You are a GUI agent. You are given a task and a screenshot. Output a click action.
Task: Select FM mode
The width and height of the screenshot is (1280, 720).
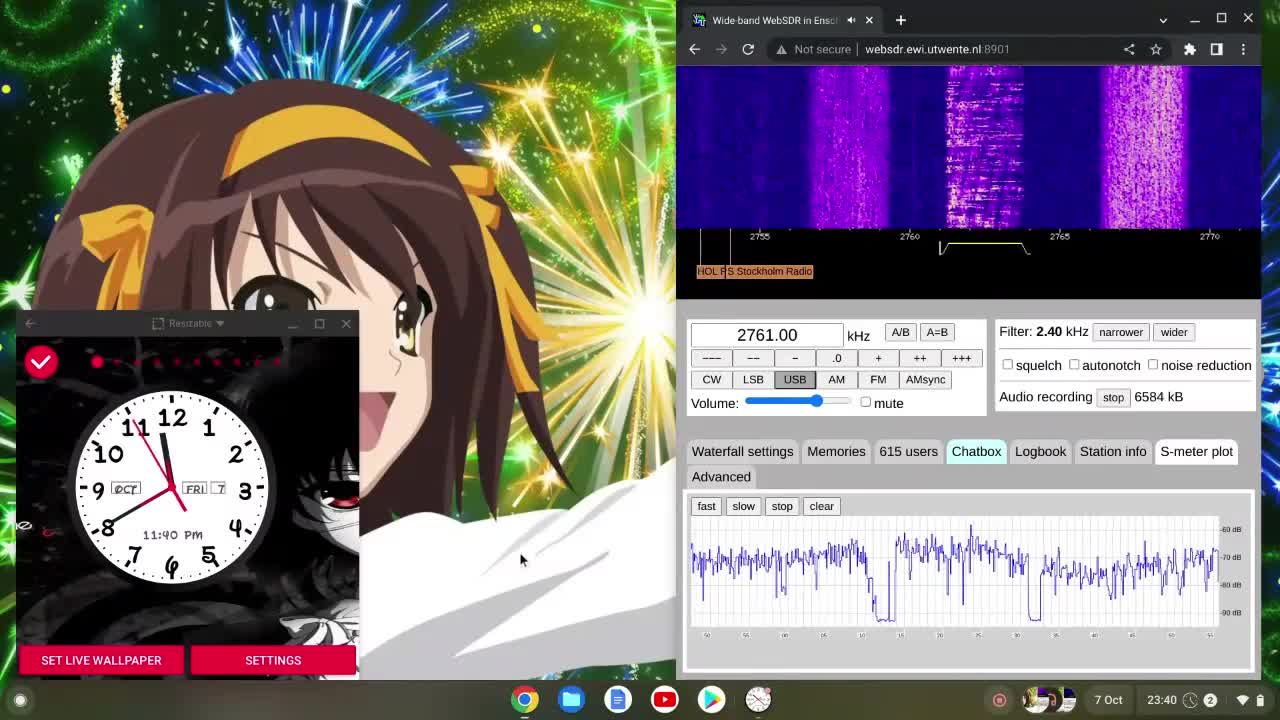878,379
